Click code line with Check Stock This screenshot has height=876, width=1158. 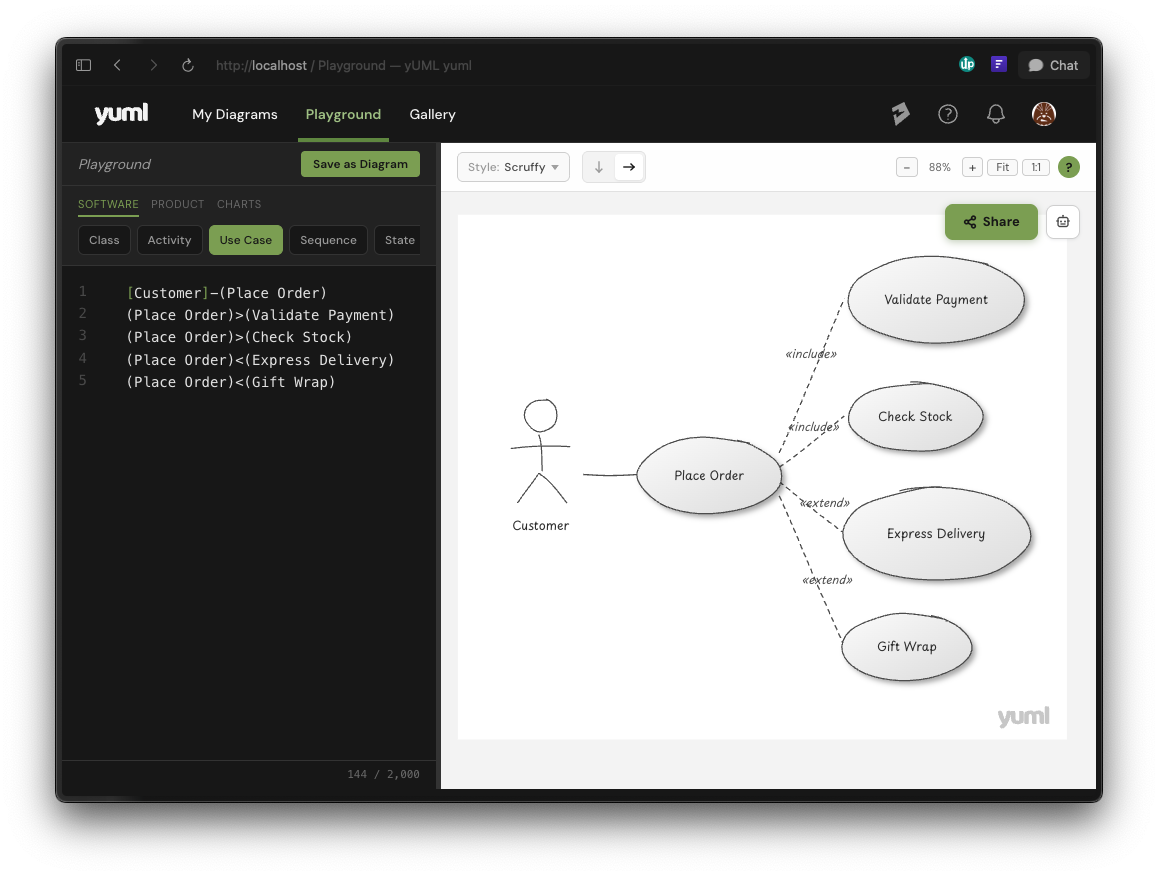239,337
